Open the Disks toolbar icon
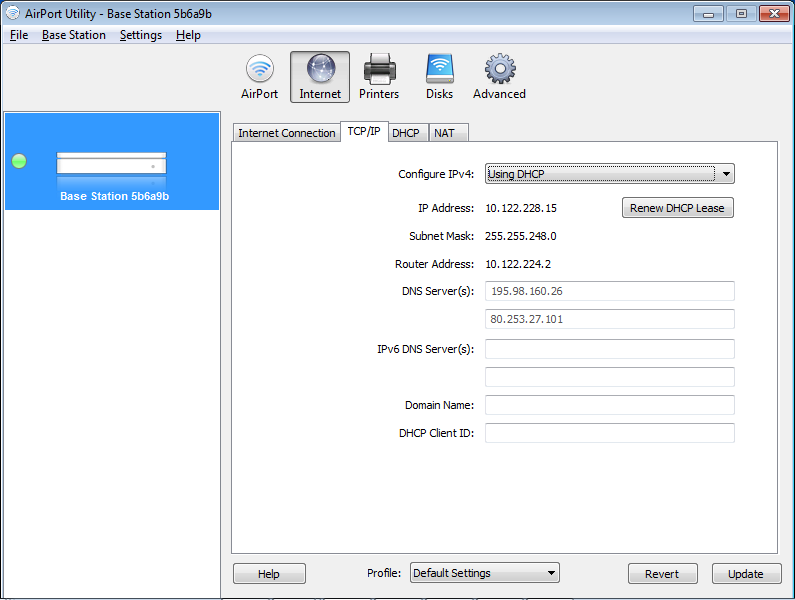 439,77
